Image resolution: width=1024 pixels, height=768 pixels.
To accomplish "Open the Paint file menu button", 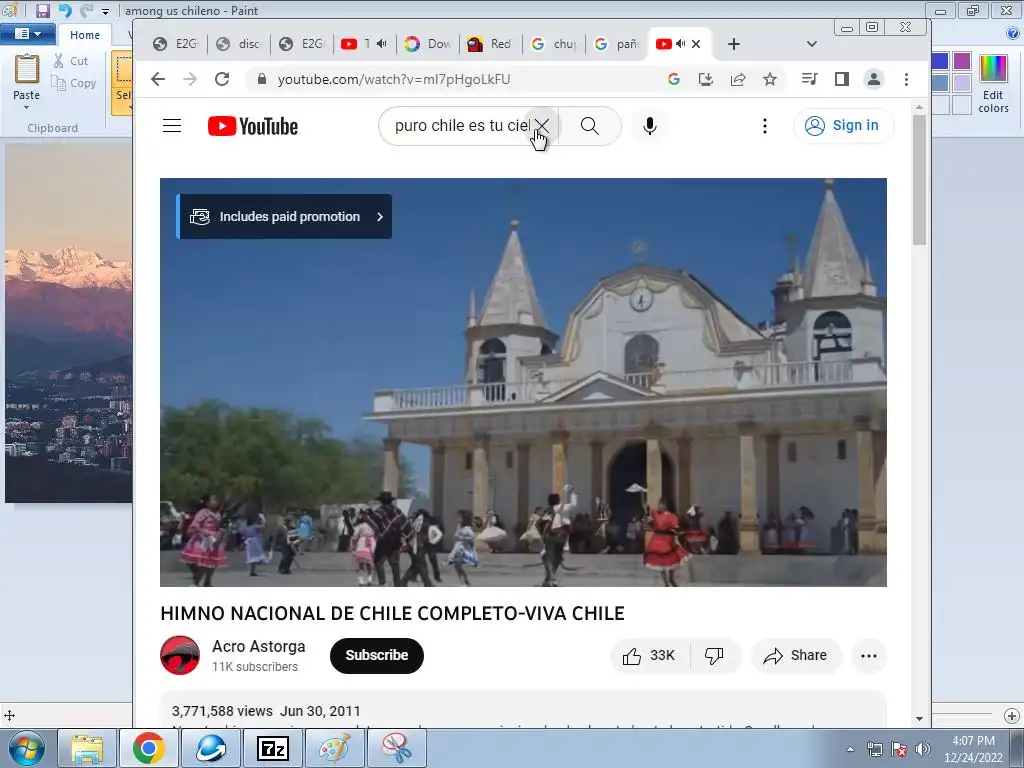I will click(x=28, y=33).
